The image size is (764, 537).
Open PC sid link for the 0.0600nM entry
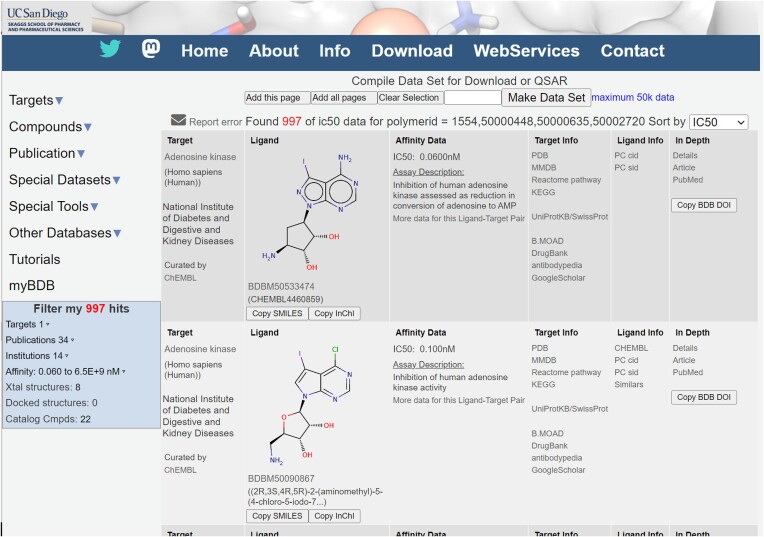[626, 168]
